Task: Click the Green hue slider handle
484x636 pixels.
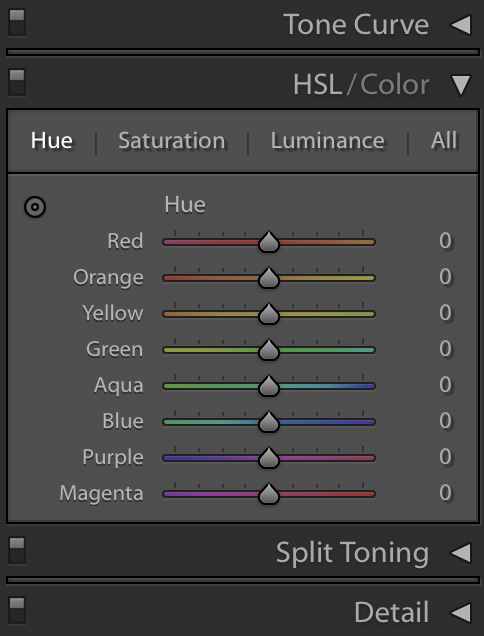Action: click(x=269, y=350)
